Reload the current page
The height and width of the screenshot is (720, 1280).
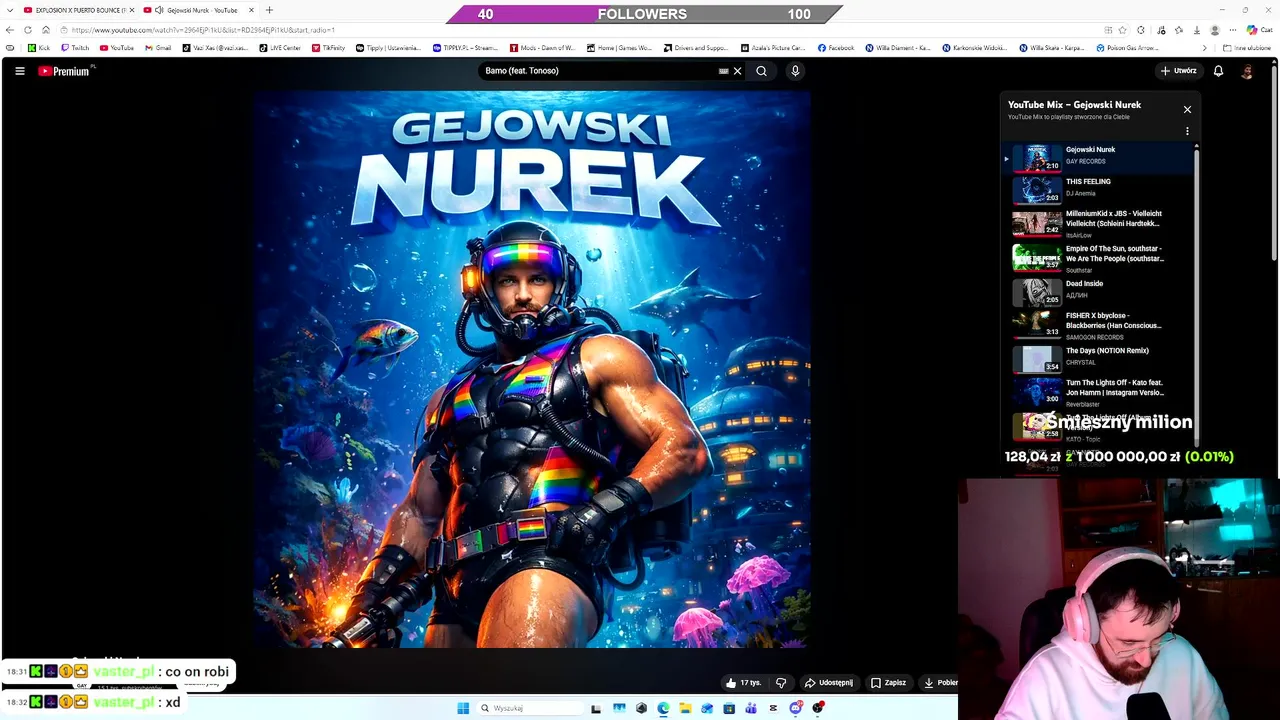(28, 30)
